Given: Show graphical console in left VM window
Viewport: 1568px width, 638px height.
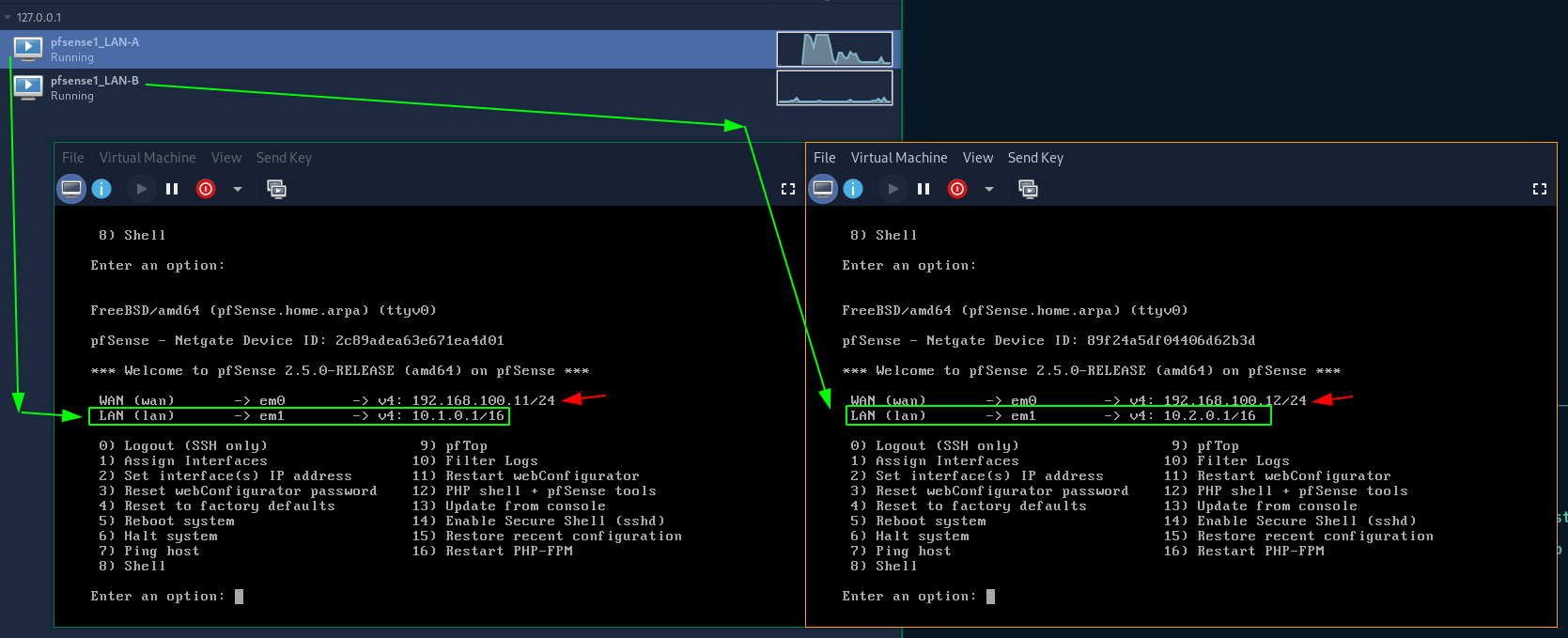Looking at the screenshot, I should click(71, 189).
